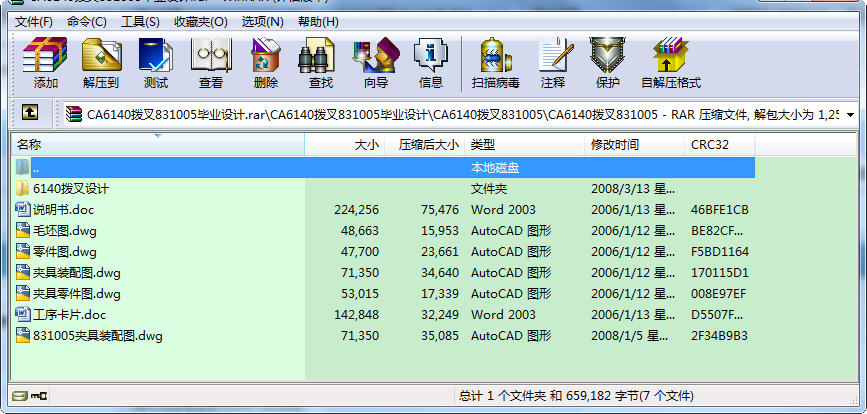Click type cell Word 2003 for 工序卡片.doc
867x414 pixels.
click(503, 315)
